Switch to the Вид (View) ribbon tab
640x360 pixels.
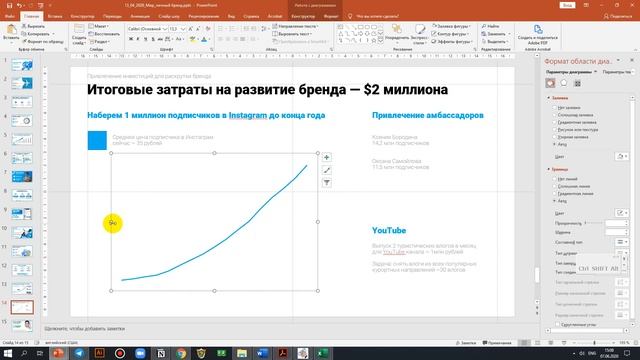(x=231, y=16)
